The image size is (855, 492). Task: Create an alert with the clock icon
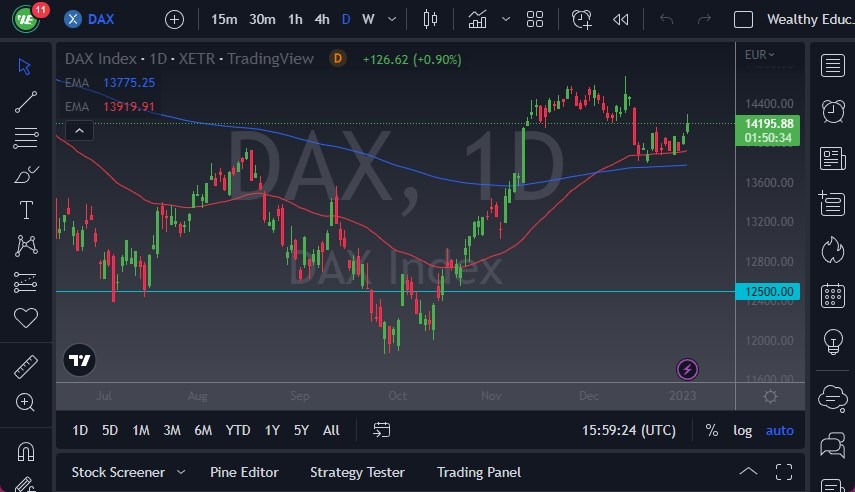pos(581,20)
